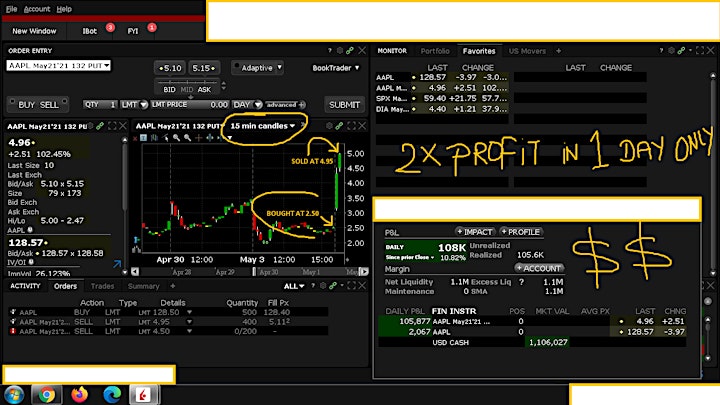The width and height of the screenshot is (720, 405).
Task: Expand details of LMT 4.50 order
Action: point(189,331)
